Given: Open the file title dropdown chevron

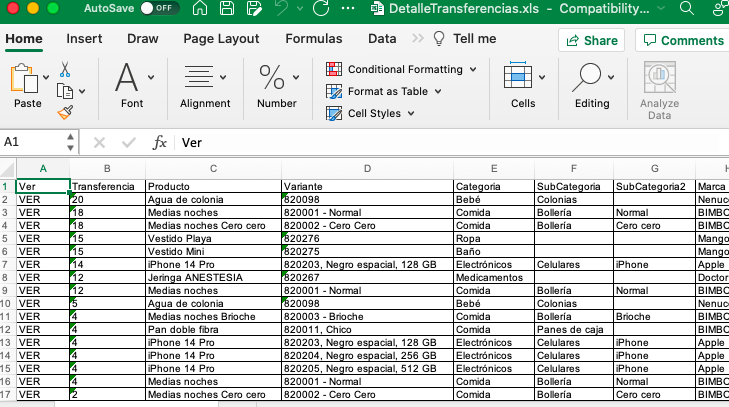Looking at the screenshot, I should click(661, 8).
